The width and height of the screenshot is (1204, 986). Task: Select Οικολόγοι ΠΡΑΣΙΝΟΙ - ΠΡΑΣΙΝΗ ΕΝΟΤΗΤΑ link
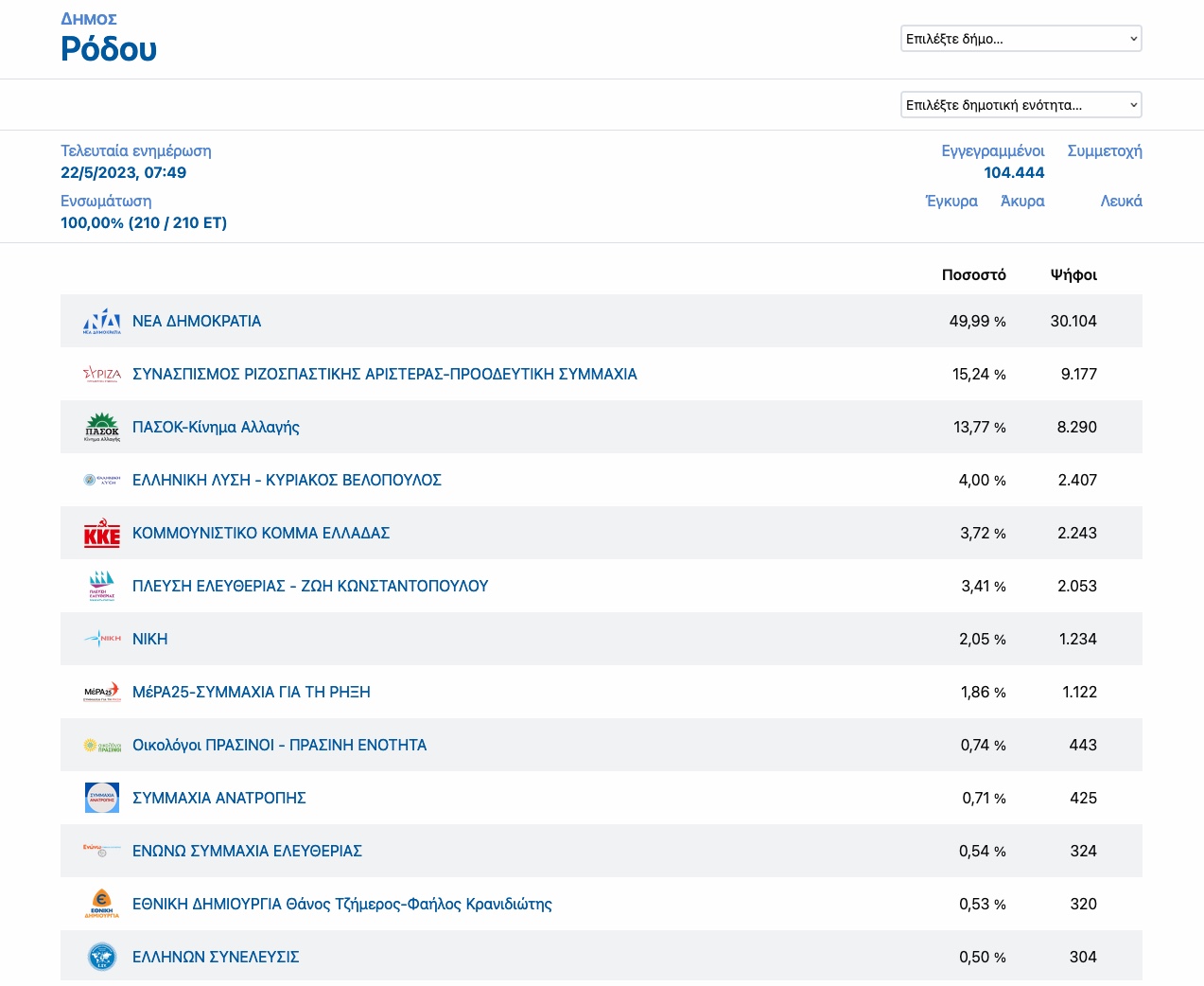(x=280, y=745)
